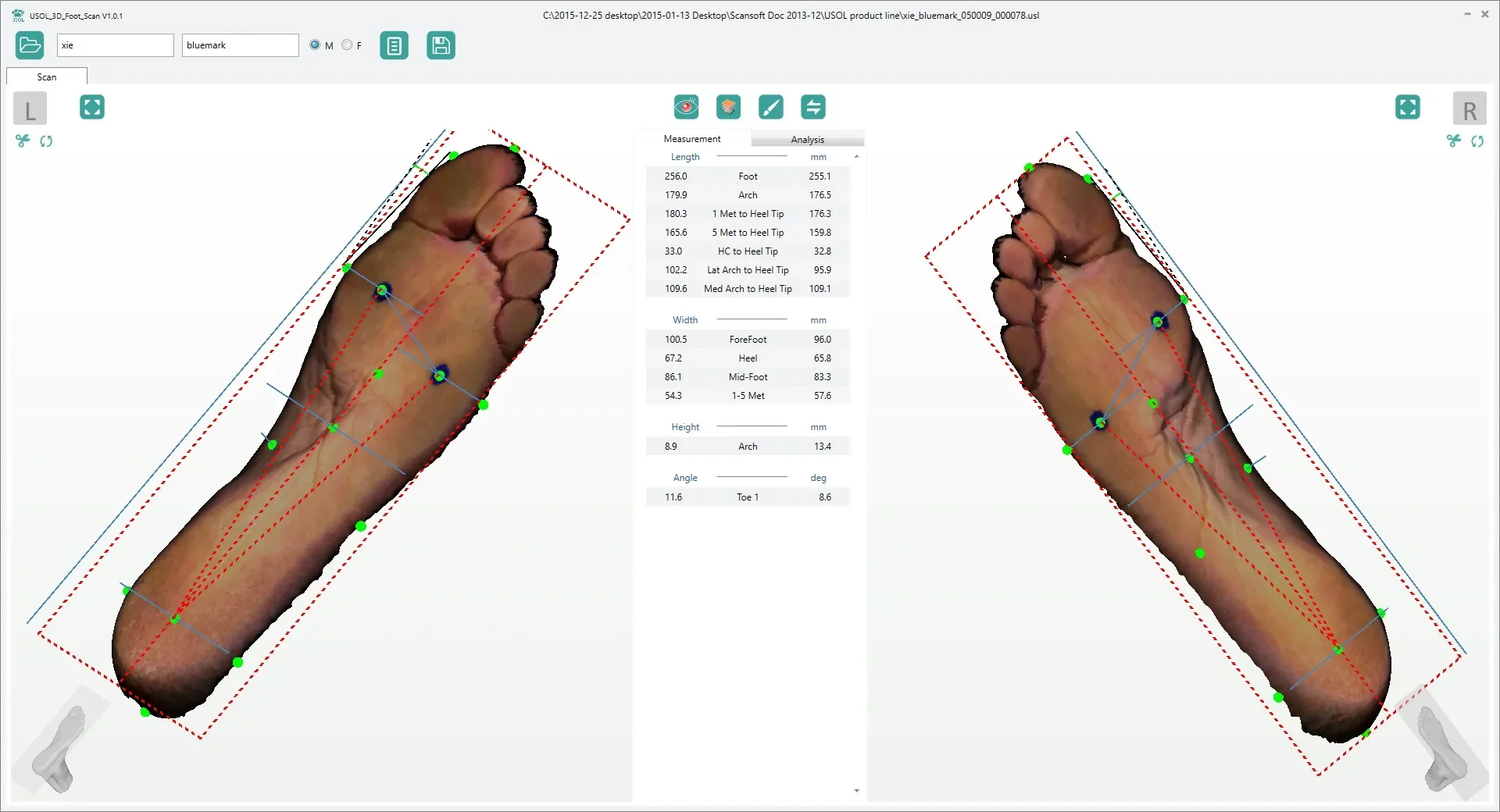Viewport: 1500px width, 812px height.
Task: Click the swap left-right arrows icon
Action: click(x=813, y=107)
